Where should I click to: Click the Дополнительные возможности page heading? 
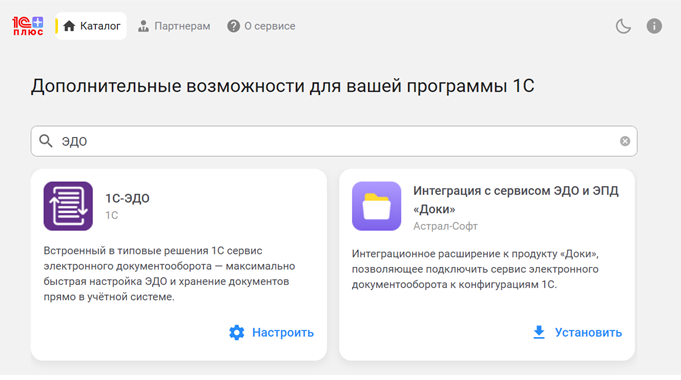[x=283, y=86]
